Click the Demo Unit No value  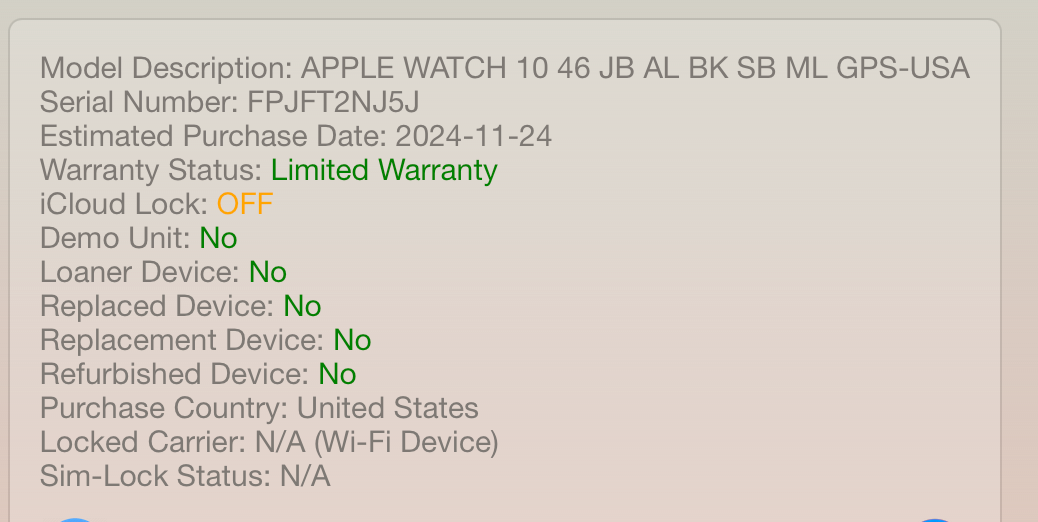(218, 238)
